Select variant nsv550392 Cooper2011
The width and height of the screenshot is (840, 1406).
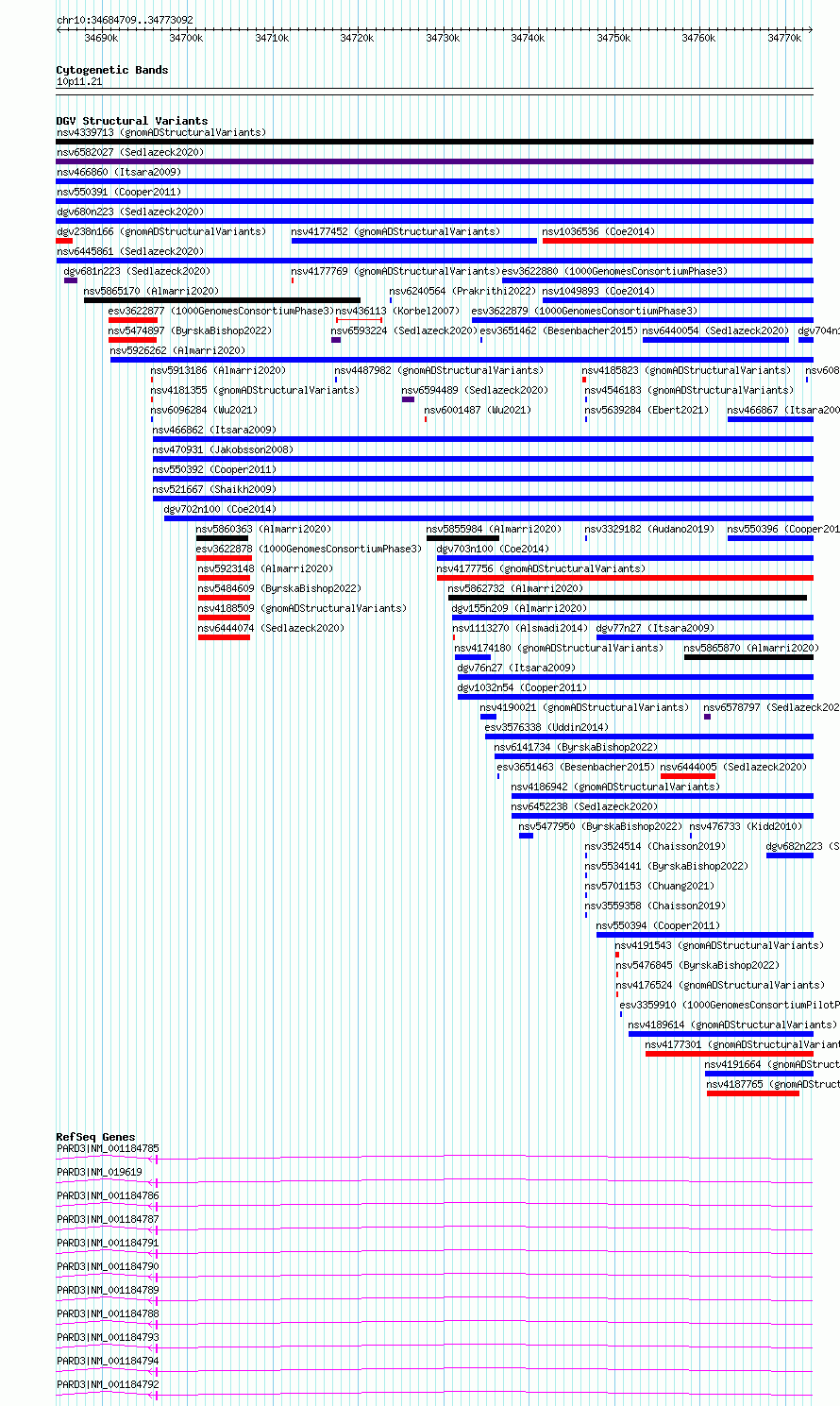tap(214, 469)
